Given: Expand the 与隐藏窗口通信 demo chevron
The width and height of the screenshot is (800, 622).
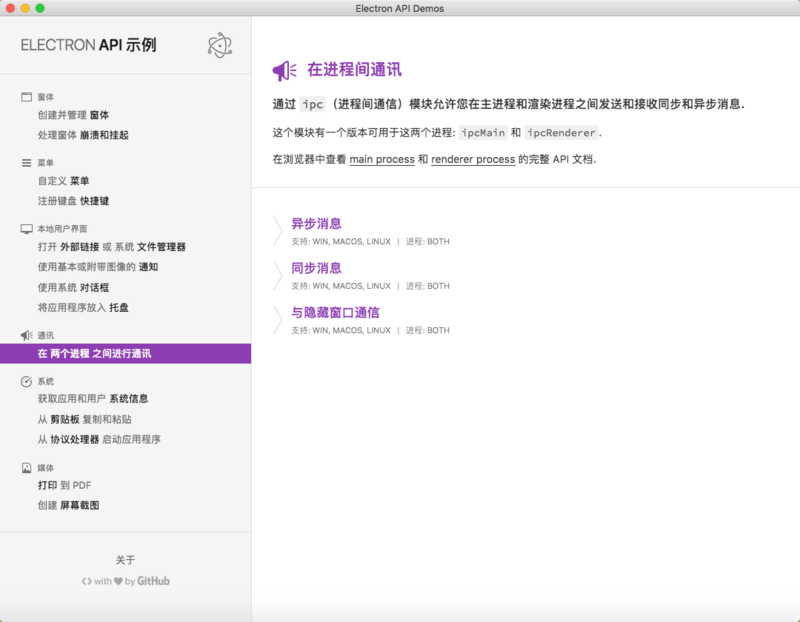Looking at the screenshot, I should click(x=278, y=320).
